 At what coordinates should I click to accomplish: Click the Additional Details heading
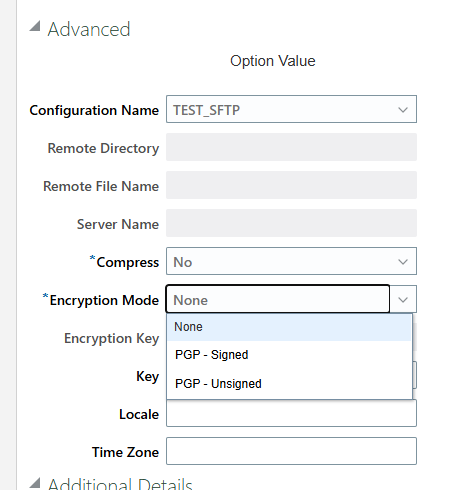click(x=120, y=484)
